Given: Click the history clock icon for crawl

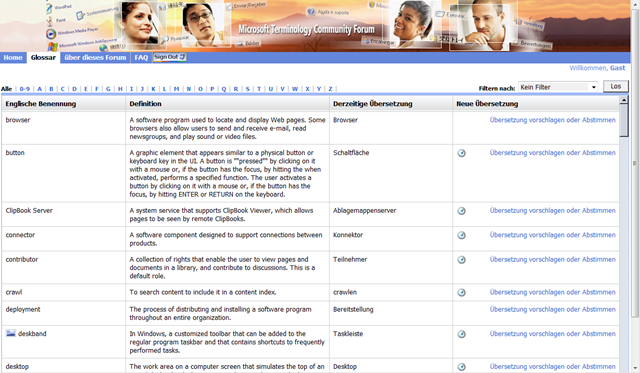Looking at the screenshot, I should [x=461, y=293].
